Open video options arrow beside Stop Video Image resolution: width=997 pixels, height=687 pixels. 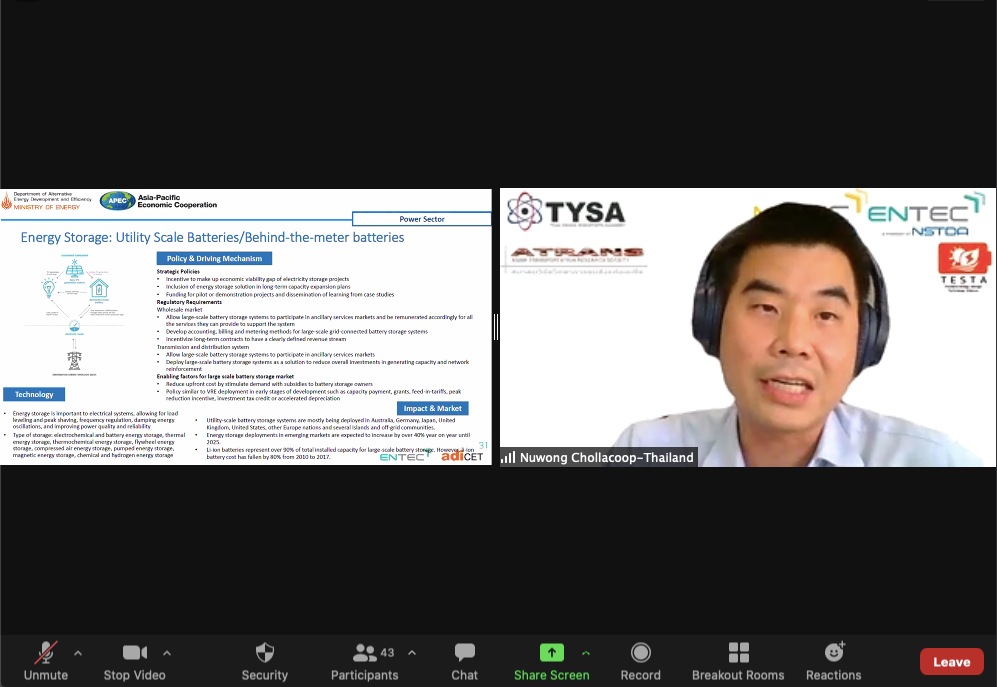[167, 653]
